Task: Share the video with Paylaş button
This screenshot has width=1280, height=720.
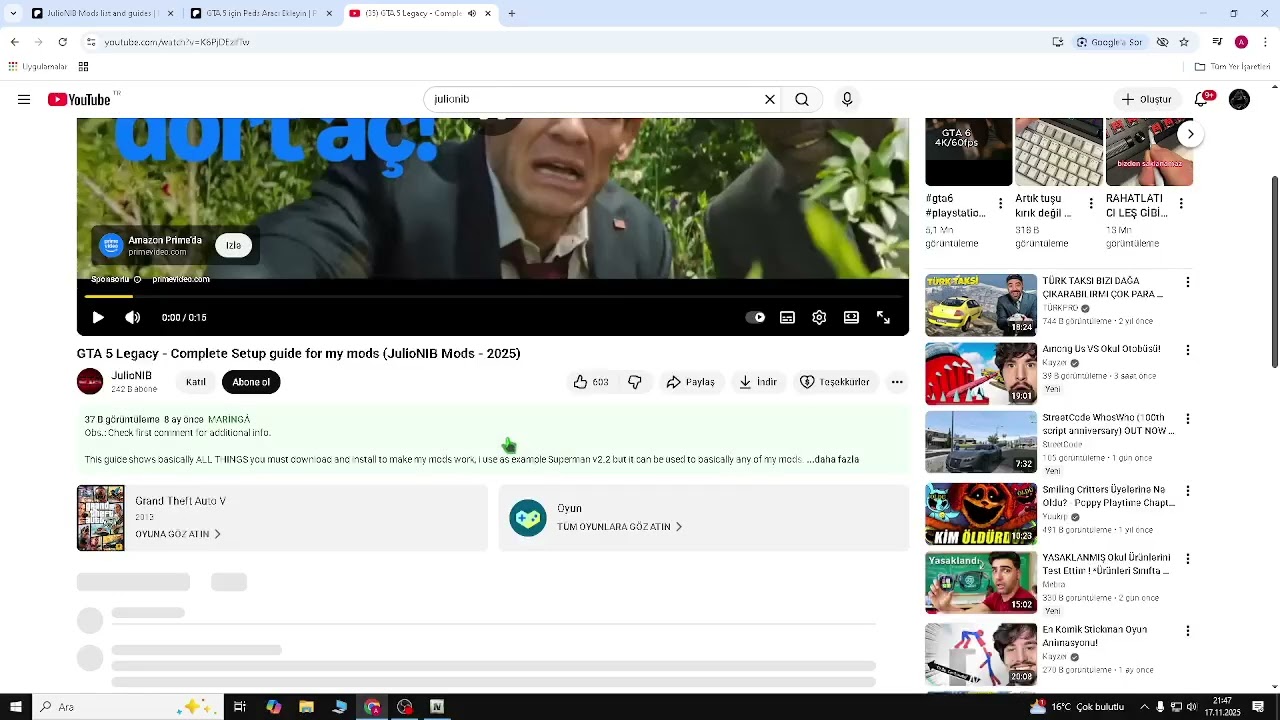Action: point(690,382)
